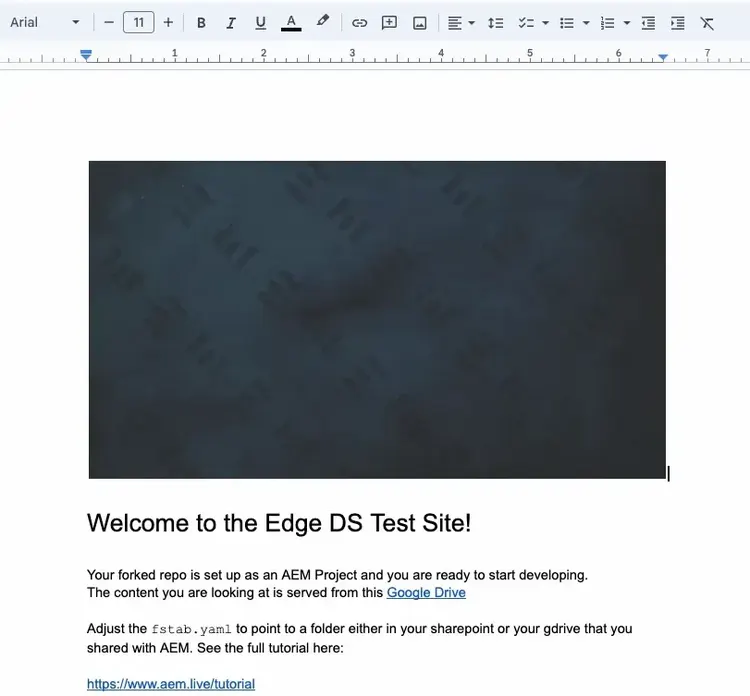Click the text 'shared with AEM. See the full tutorial here:'
The width and height of the screenshot is (750, 696).
pos(215,648)
